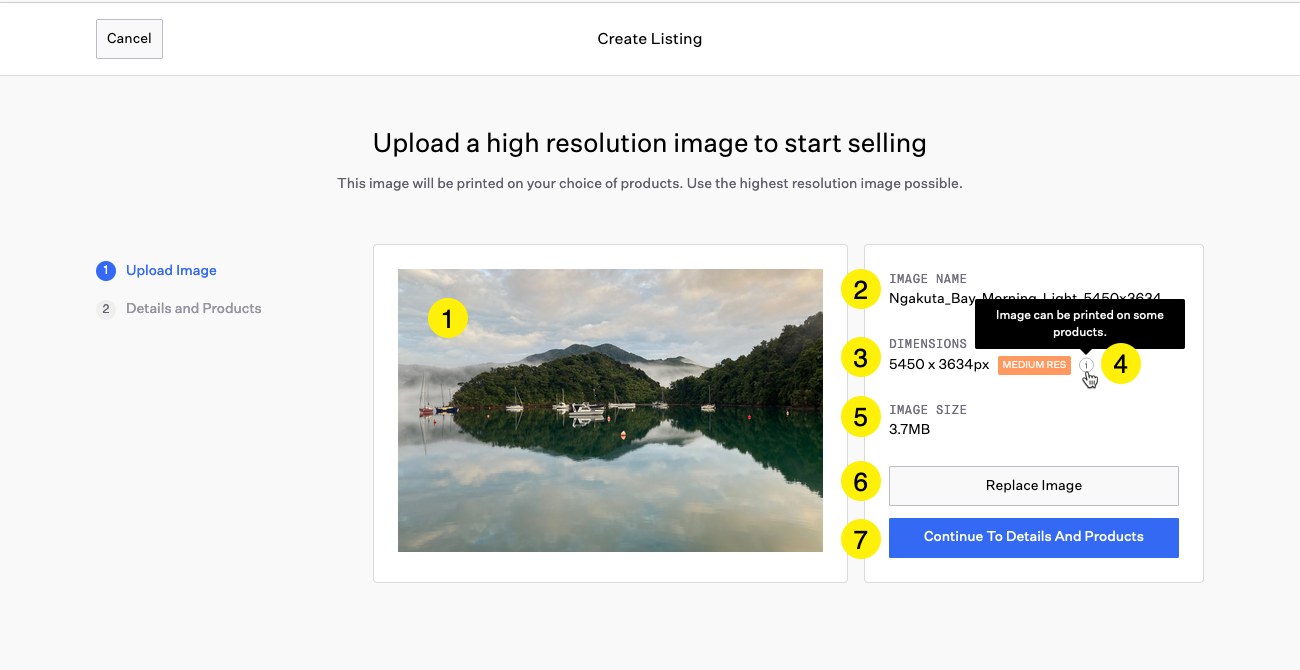Click yellow marker 7 beside the Continue button
The width and height of the screenshot is (1300, 670).
(x=860, y=539)
